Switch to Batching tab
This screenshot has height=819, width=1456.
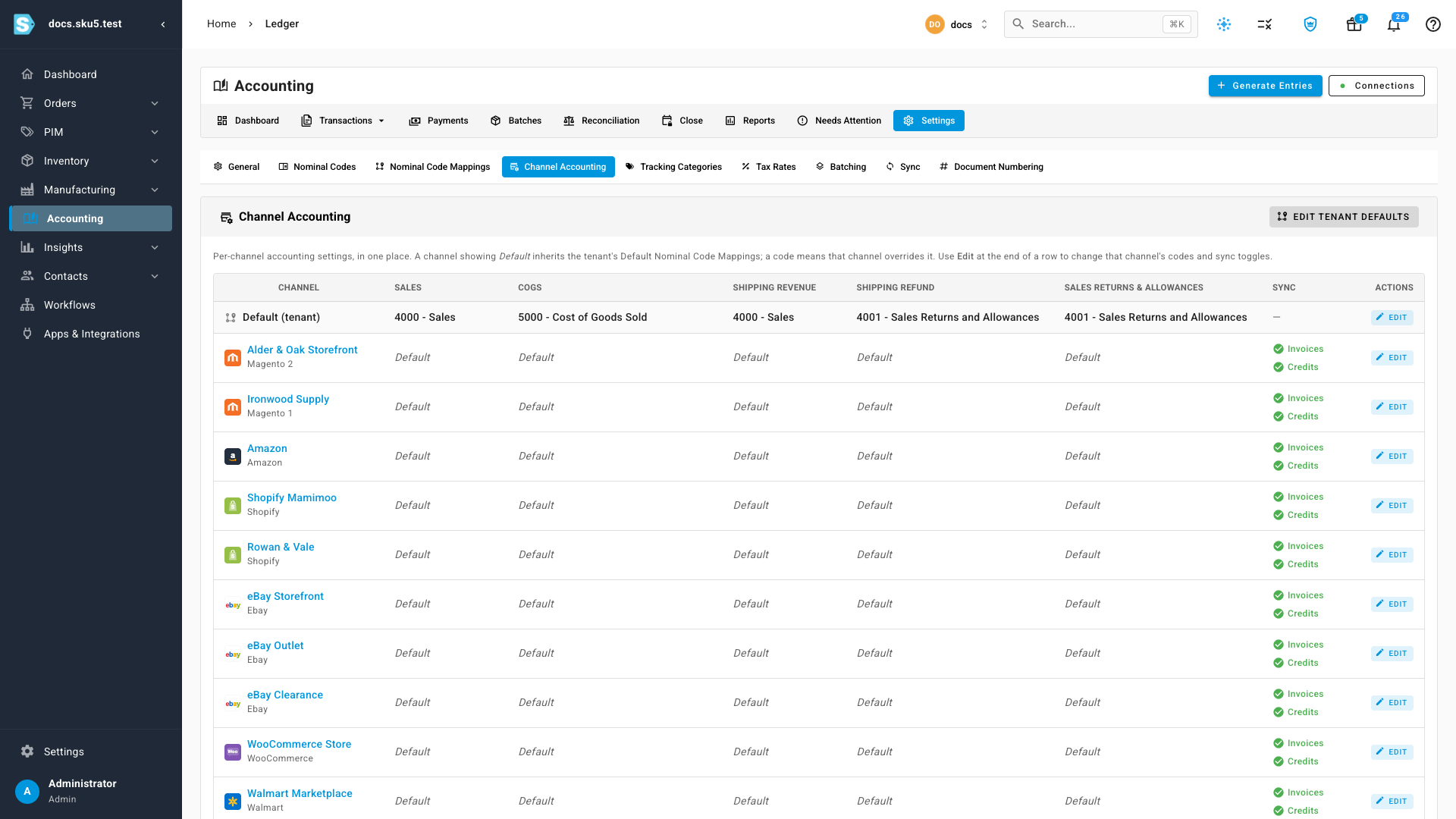click(x=840, y=167)
